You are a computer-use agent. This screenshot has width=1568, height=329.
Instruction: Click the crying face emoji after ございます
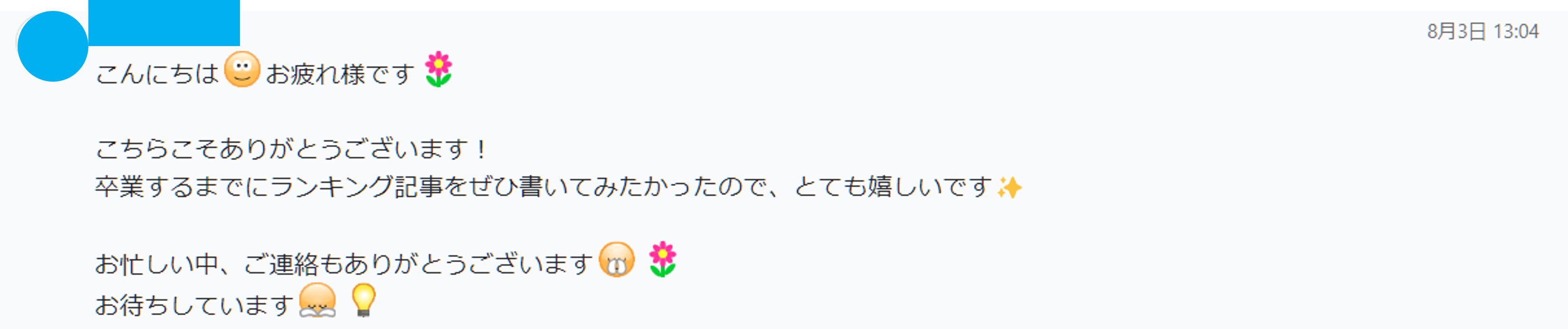coord(617,260)
